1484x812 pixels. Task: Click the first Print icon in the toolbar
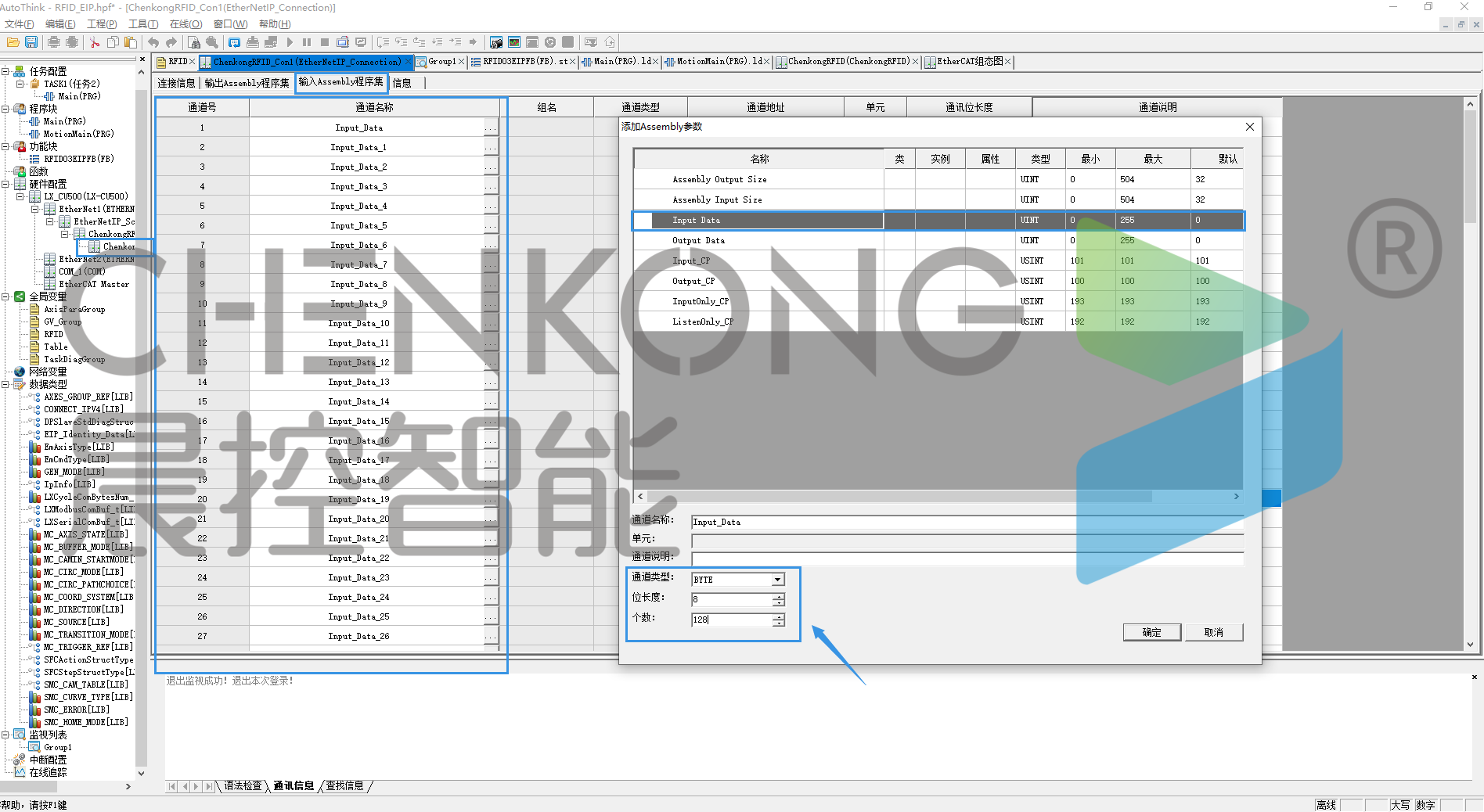(53, 42)
